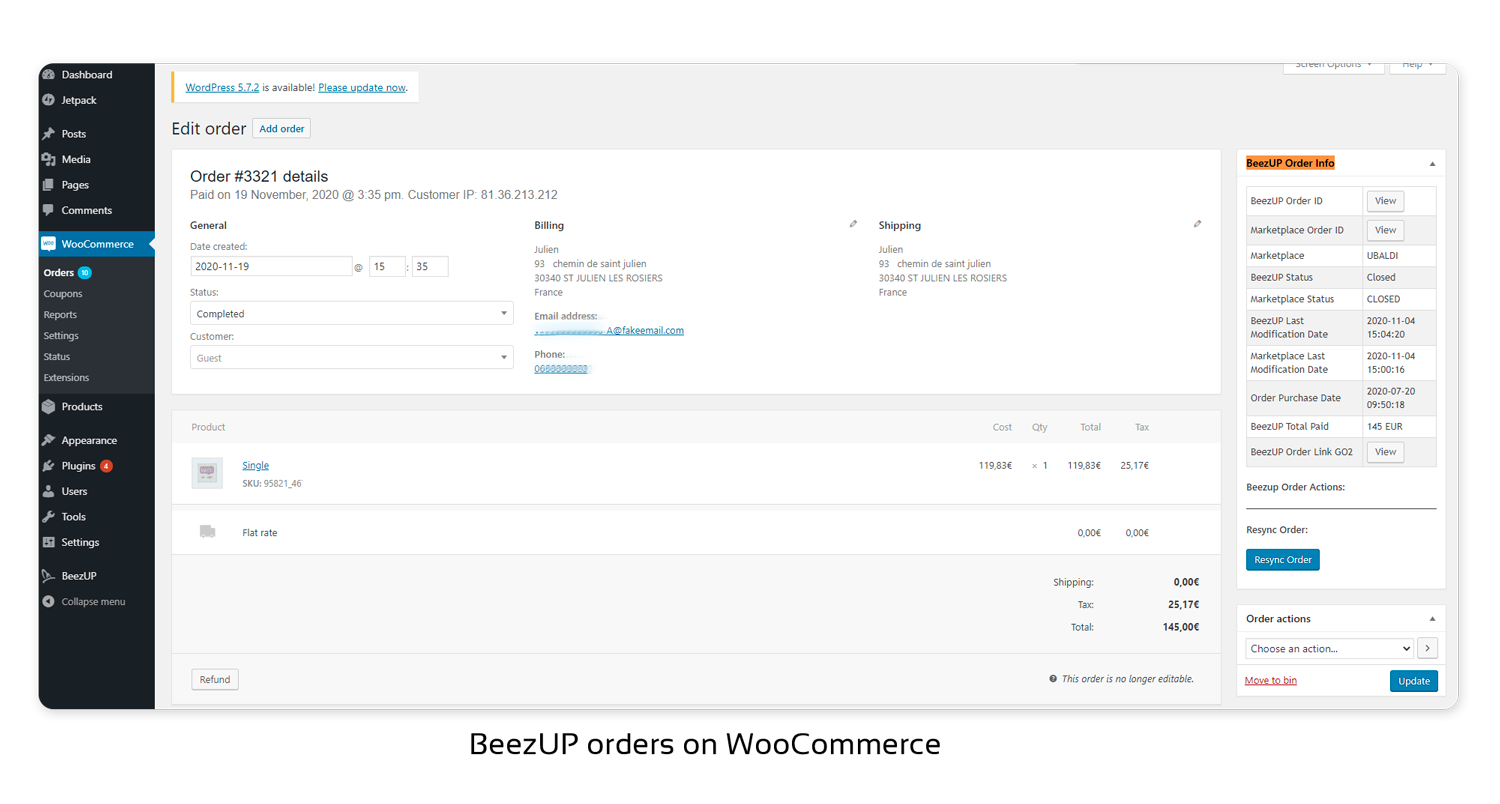Click the Date created input field
Viewport: 1500px width, 804px height.
pos(271,267)
